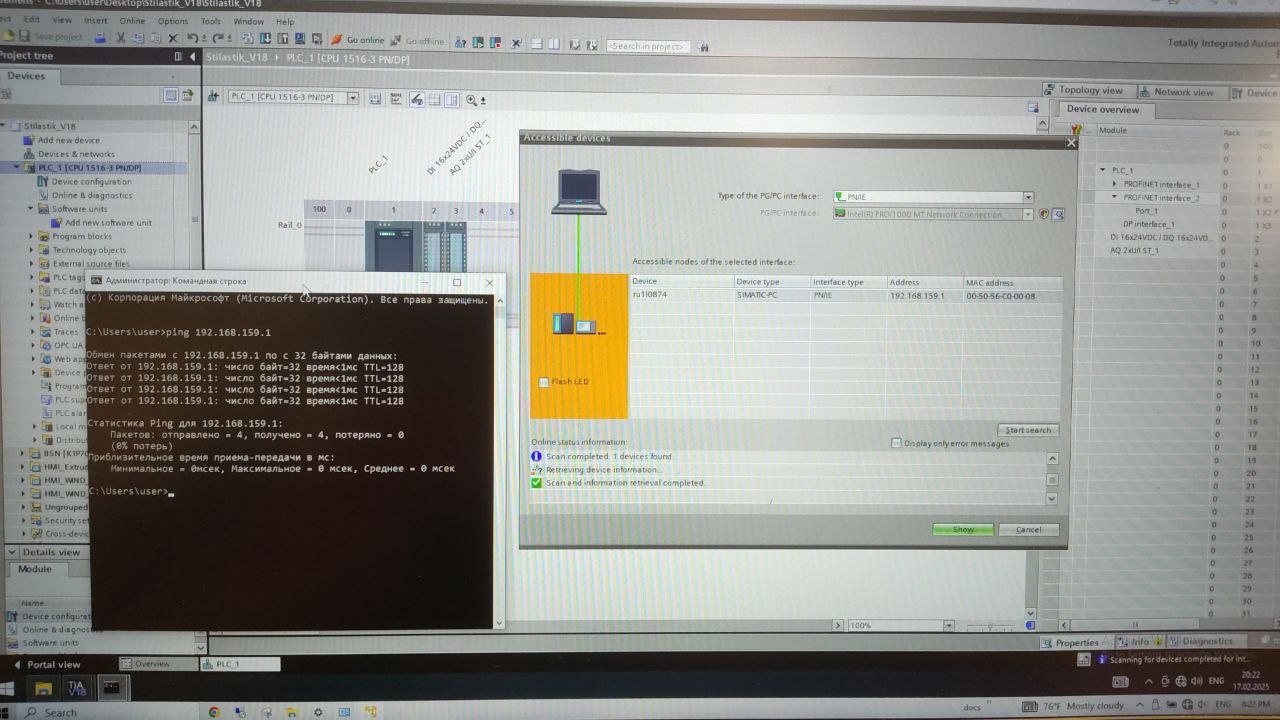Screen dimensions: 1280x720
Task: Click the Command Prompt taskbar icon
Action: (x=111, y=688)
